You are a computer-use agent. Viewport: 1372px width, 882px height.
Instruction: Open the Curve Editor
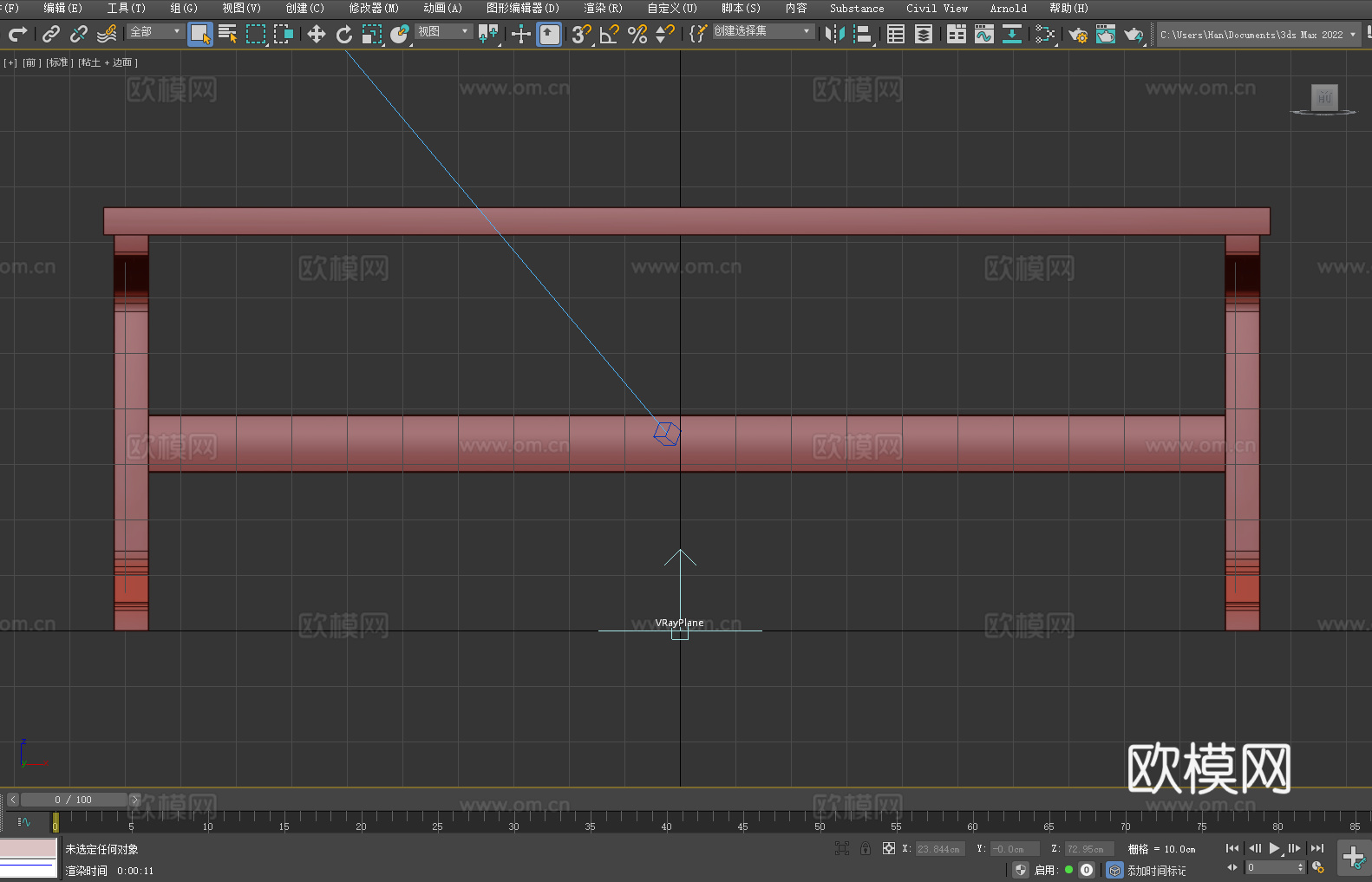point(984,34)
